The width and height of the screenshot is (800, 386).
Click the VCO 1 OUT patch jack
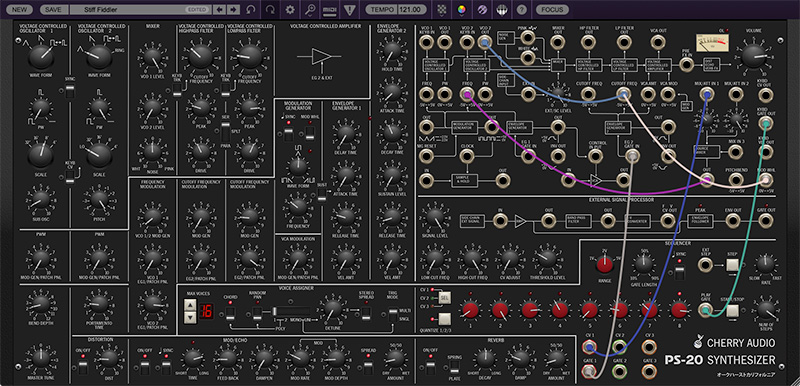tap(445, 42)
